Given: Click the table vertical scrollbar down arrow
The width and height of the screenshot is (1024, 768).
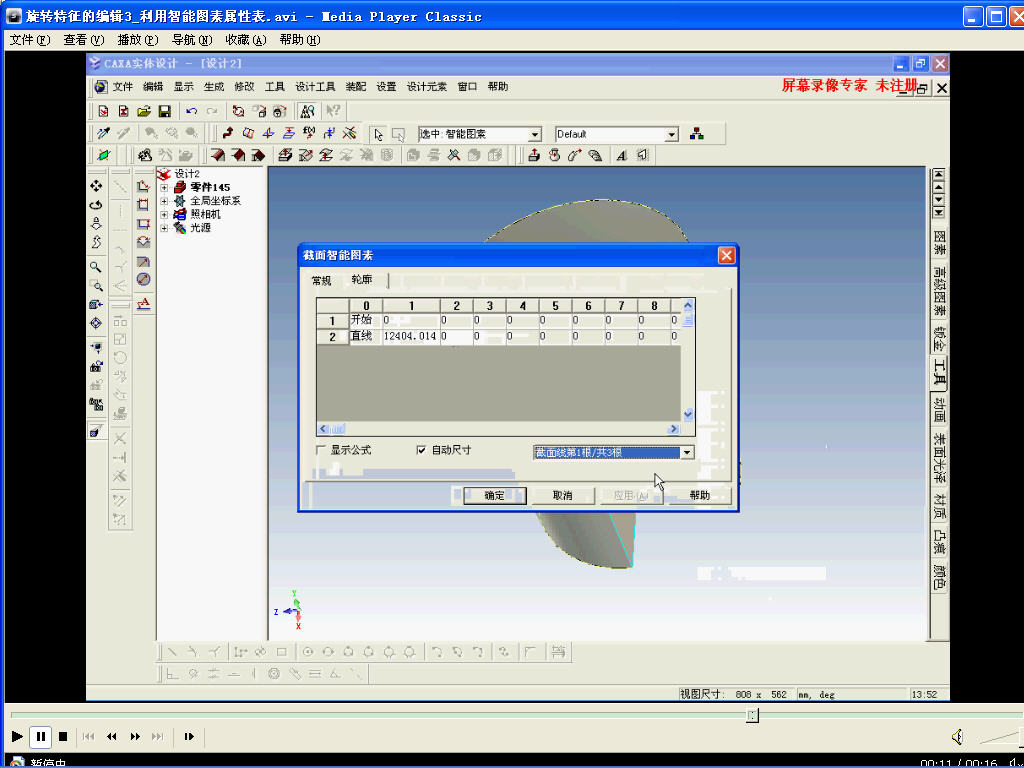Looking at the screenshot, I should pos(688,415).
